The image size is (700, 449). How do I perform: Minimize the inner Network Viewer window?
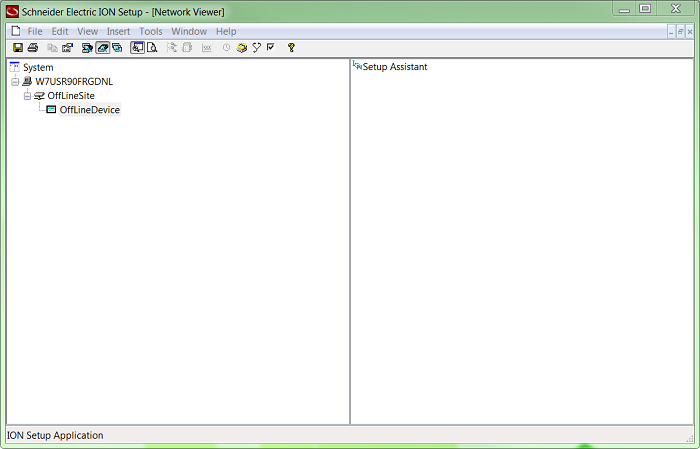671,32
